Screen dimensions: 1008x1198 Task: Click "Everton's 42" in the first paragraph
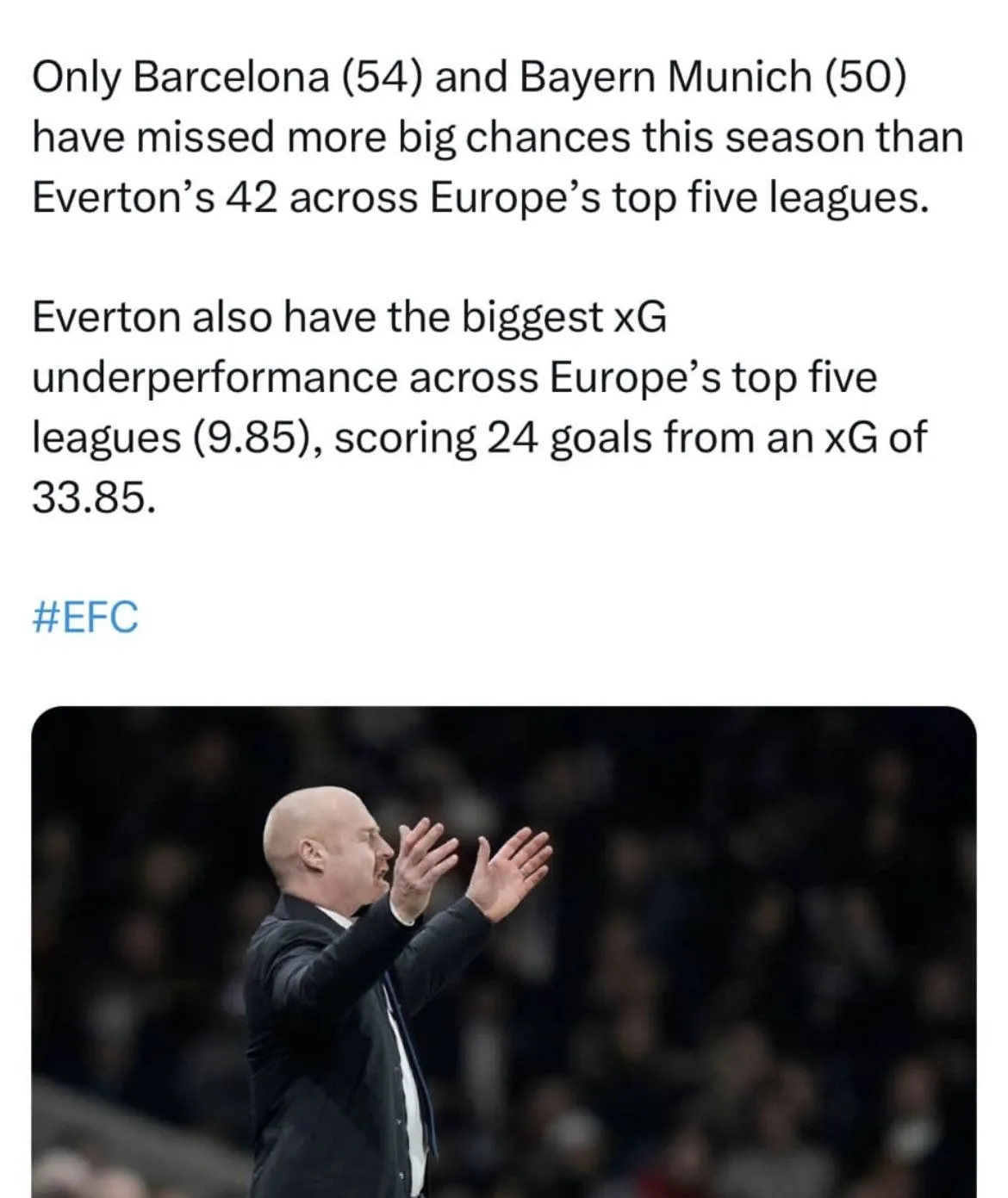coord(154,198)
